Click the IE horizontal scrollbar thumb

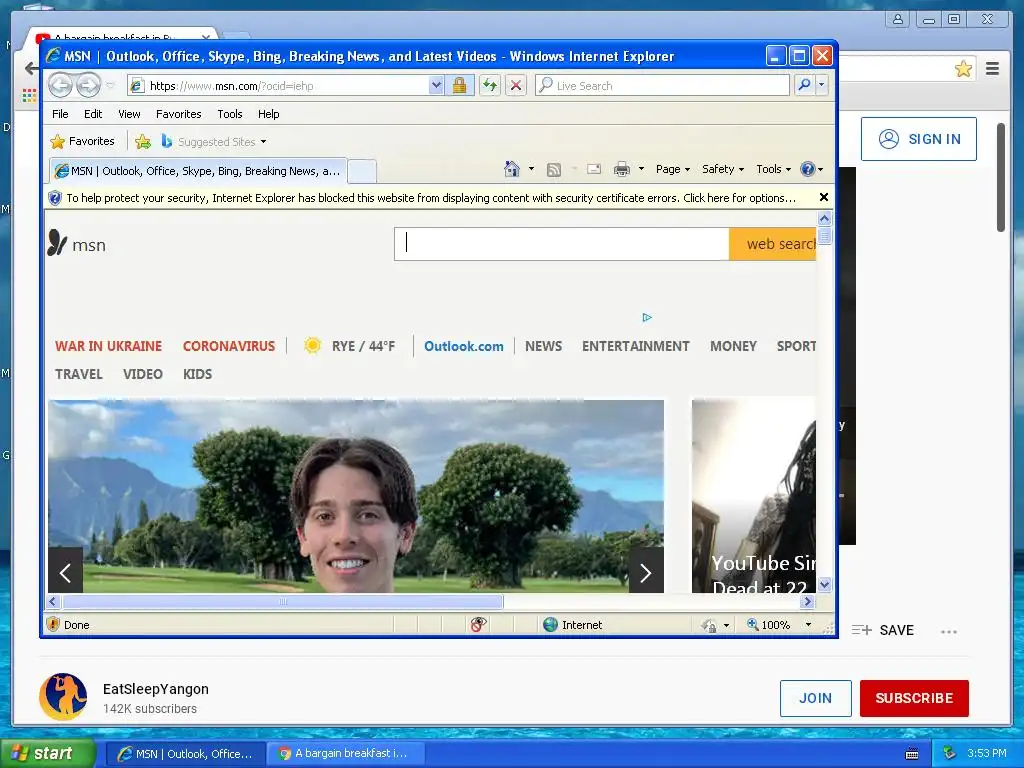pyautogui.click(x=282, y=601)
